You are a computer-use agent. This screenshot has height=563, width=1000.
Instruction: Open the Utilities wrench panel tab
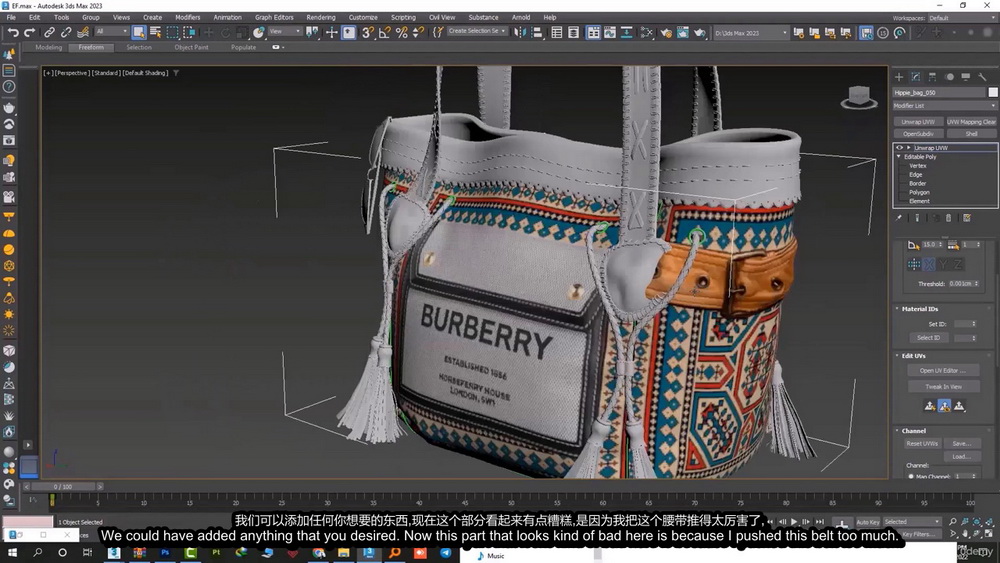pyautogui.click(x=982, y=77)
